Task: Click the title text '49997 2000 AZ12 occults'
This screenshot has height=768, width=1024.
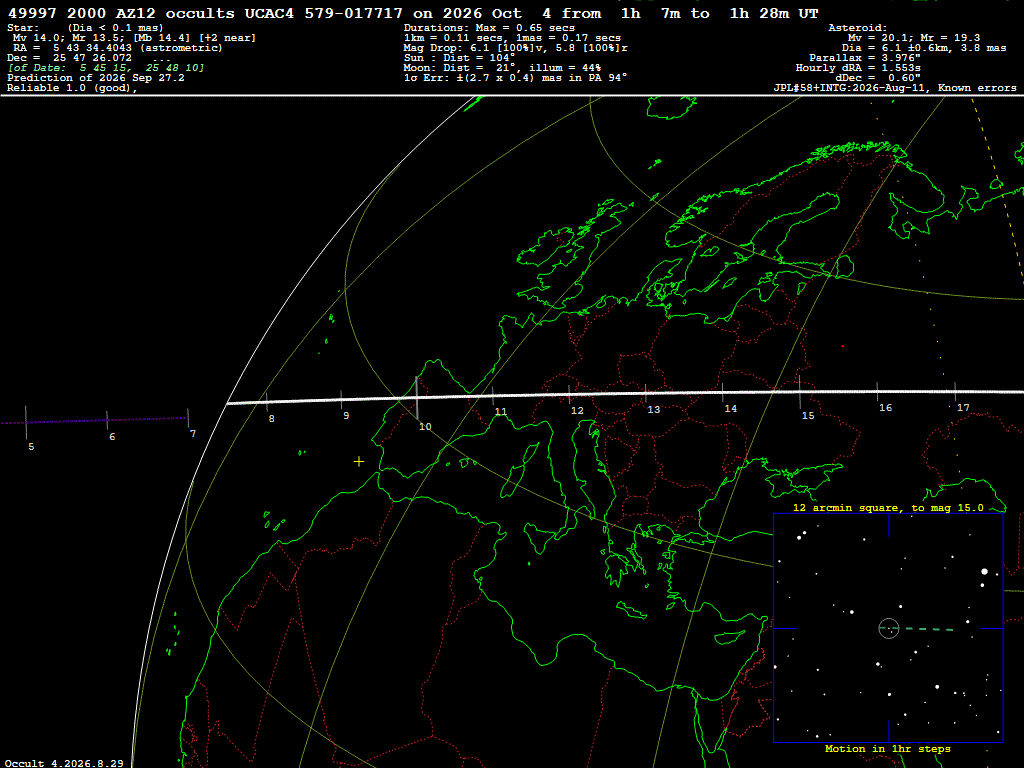Action: point(121,14)
